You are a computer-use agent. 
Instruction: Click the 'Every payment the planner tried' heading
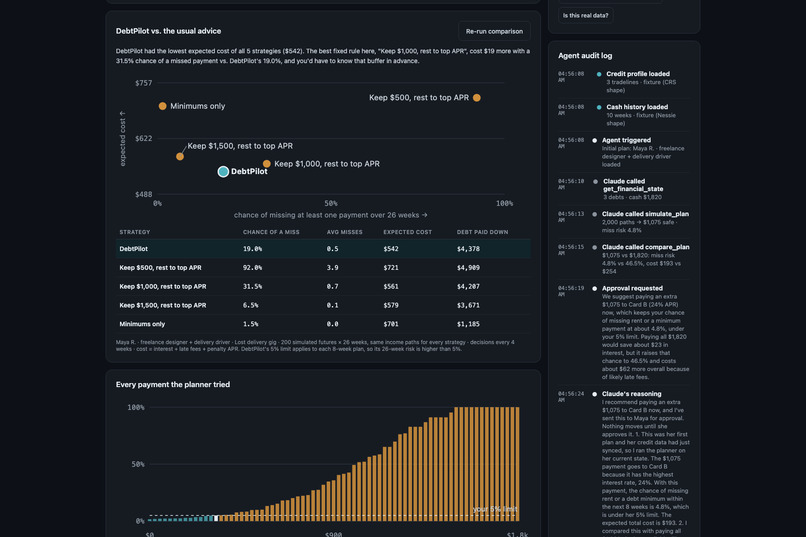(173, 384)
